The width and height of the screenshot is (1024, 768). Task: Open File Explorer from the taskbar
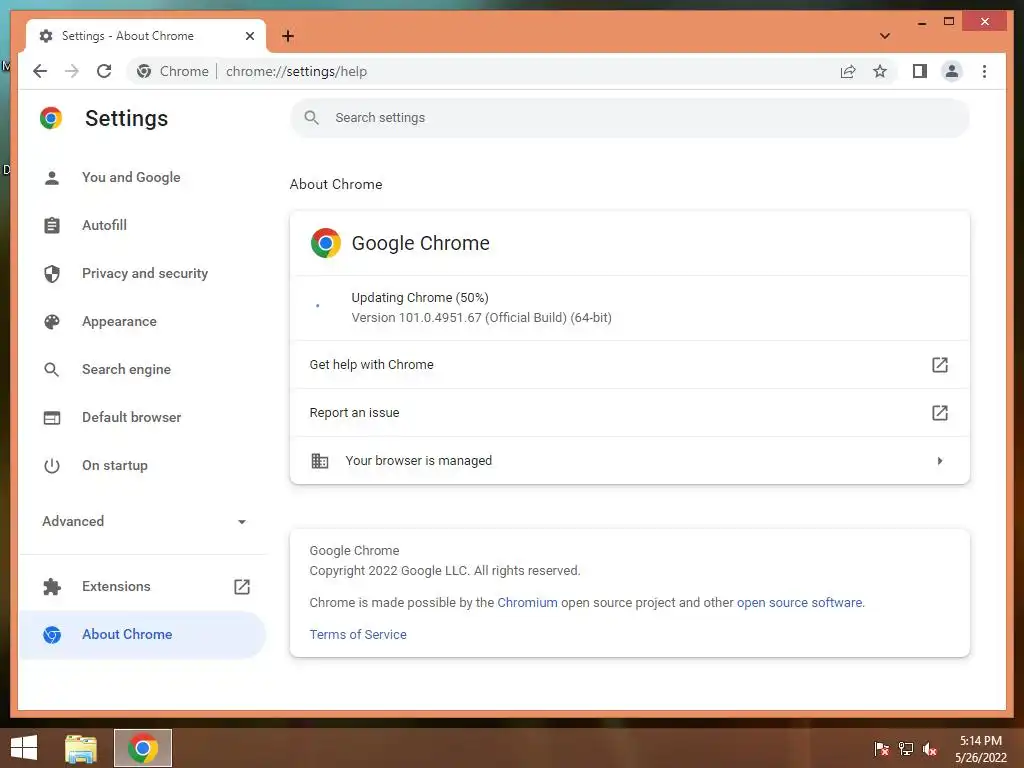coord(81,748)
